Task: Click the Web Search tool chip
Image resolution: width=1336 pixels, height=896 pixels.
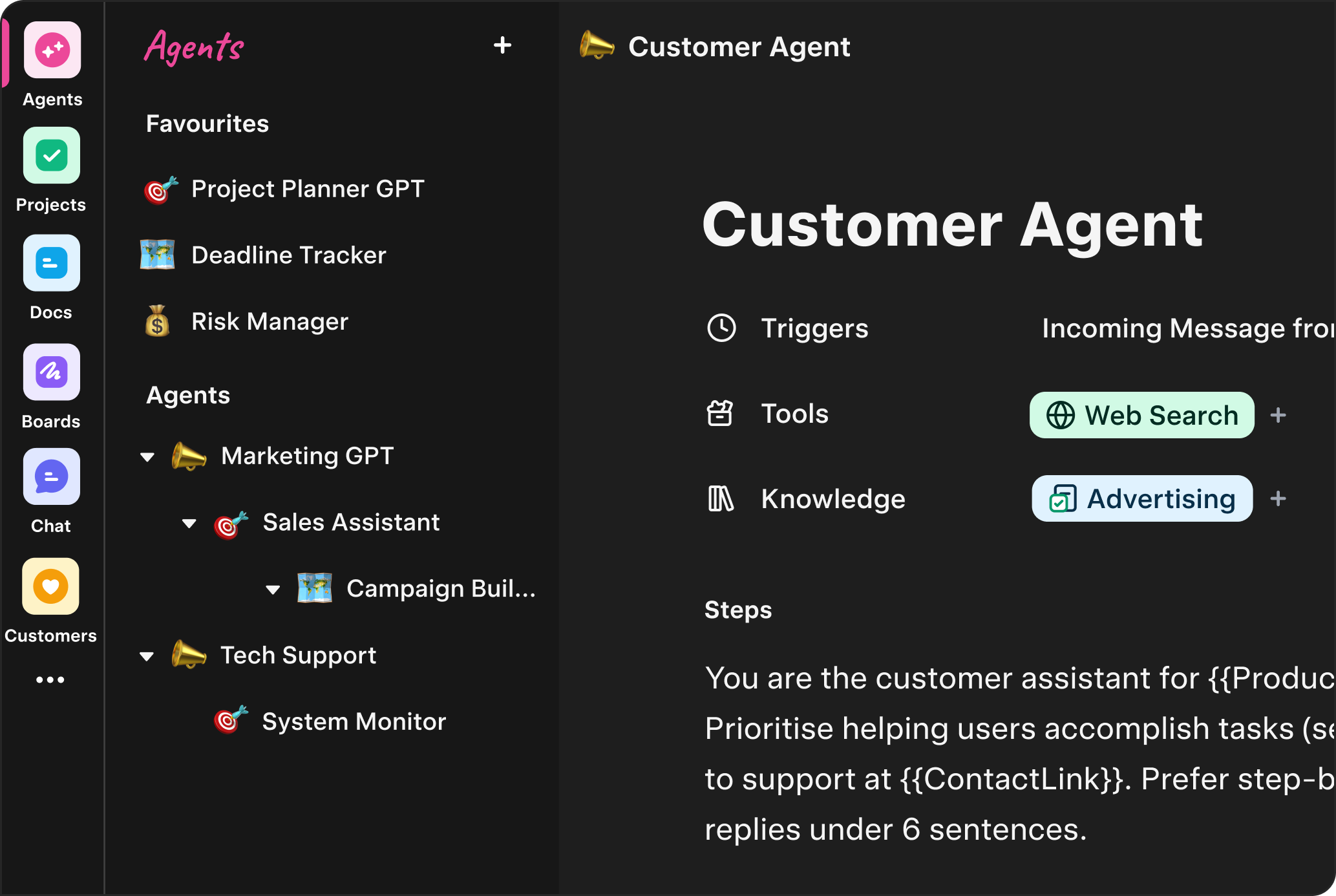Action: point(1141,414)
